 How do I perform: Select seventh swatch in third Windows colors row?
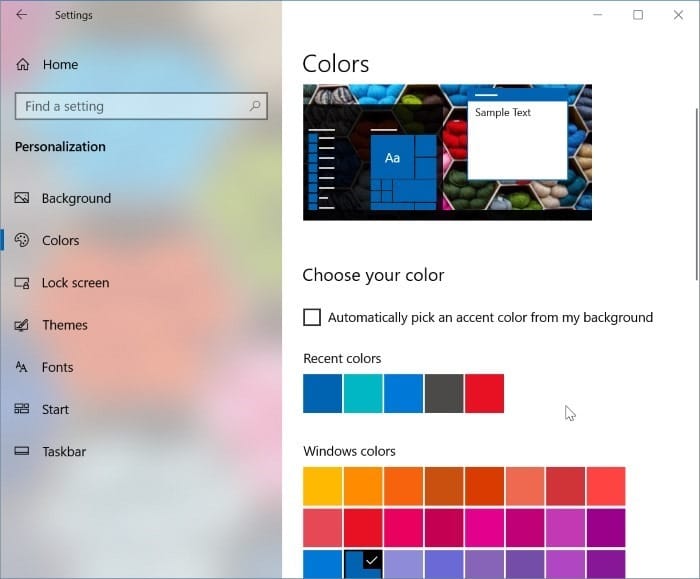coord(566,564)
